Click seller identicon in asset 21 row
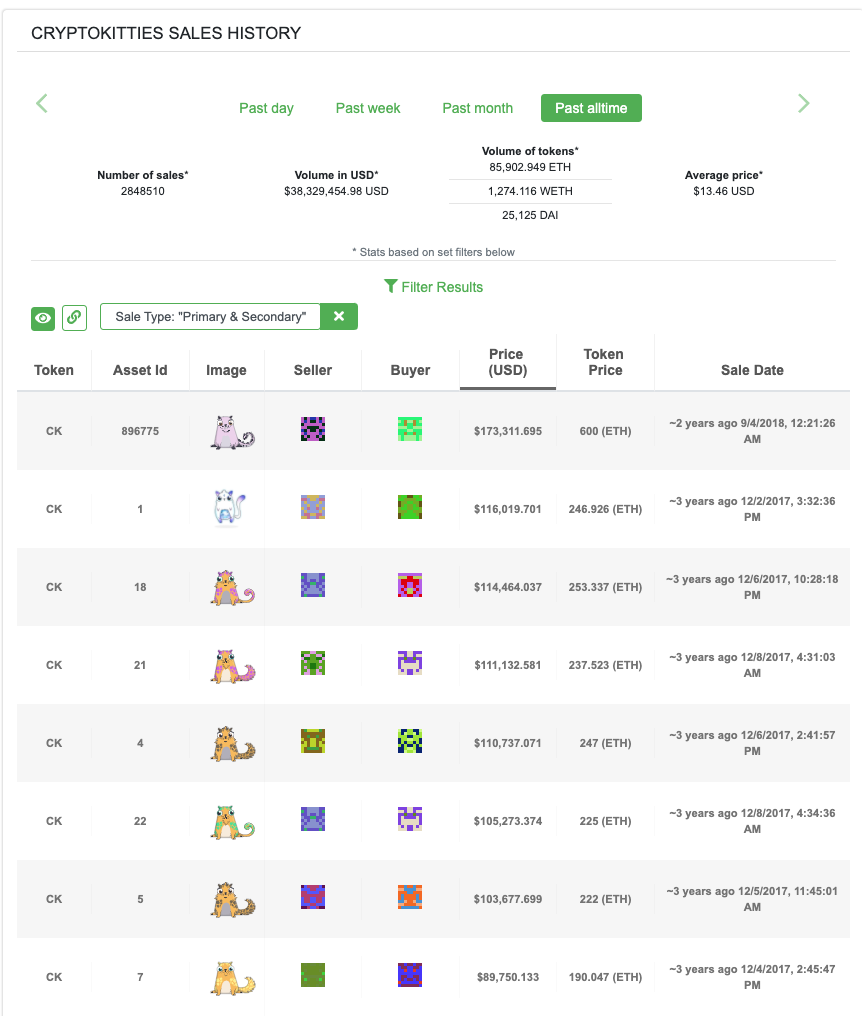862x1016 pixels. 313,663
